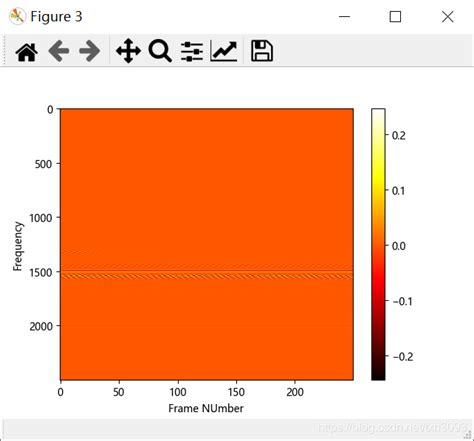Image resolution: width=474 pixels, height=441 pixels.
Task: Go forward to the next view
Action: coord(90,51)
